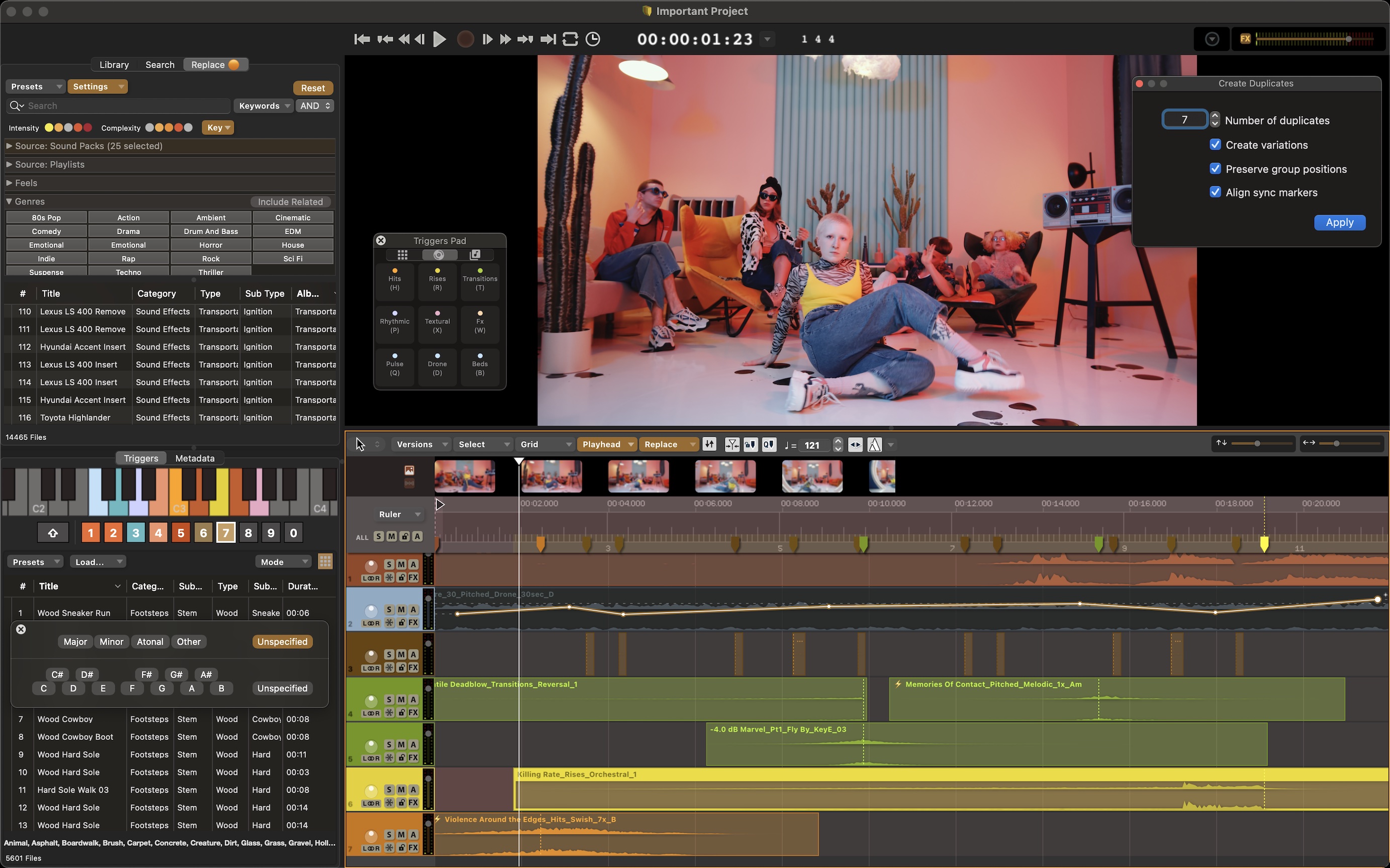Switch to the Library tab
This screenshot has height=868, width=1390.
point(114,65)
